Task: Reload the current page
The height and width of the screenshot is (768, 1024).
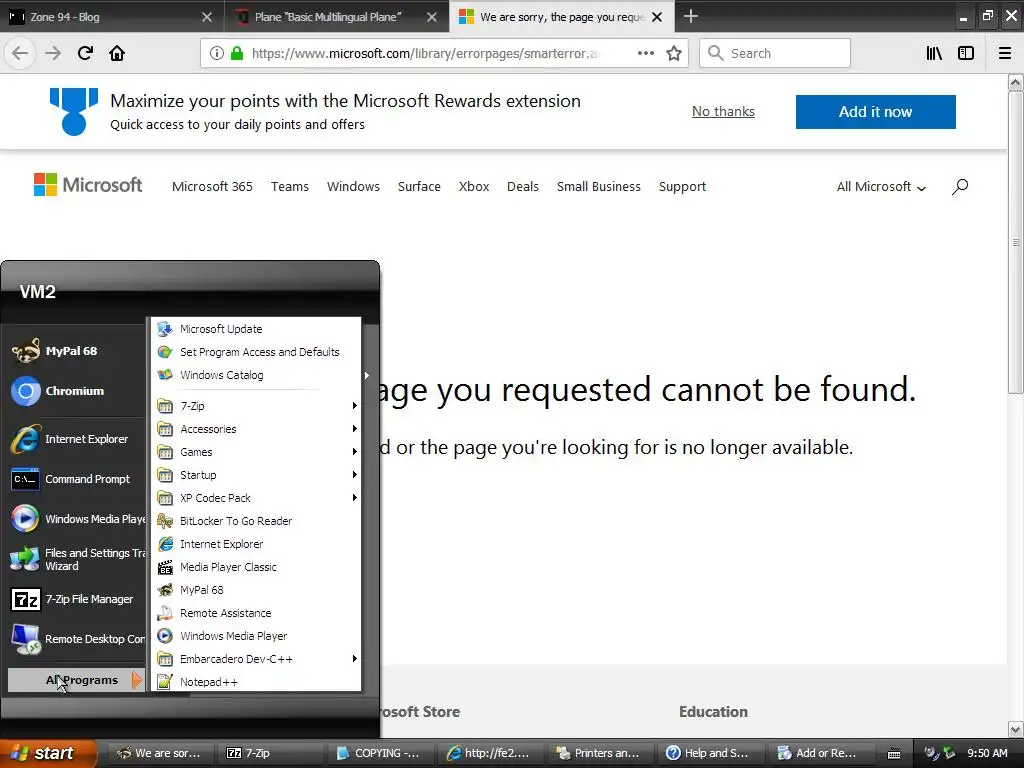Action: coord(85,53)
